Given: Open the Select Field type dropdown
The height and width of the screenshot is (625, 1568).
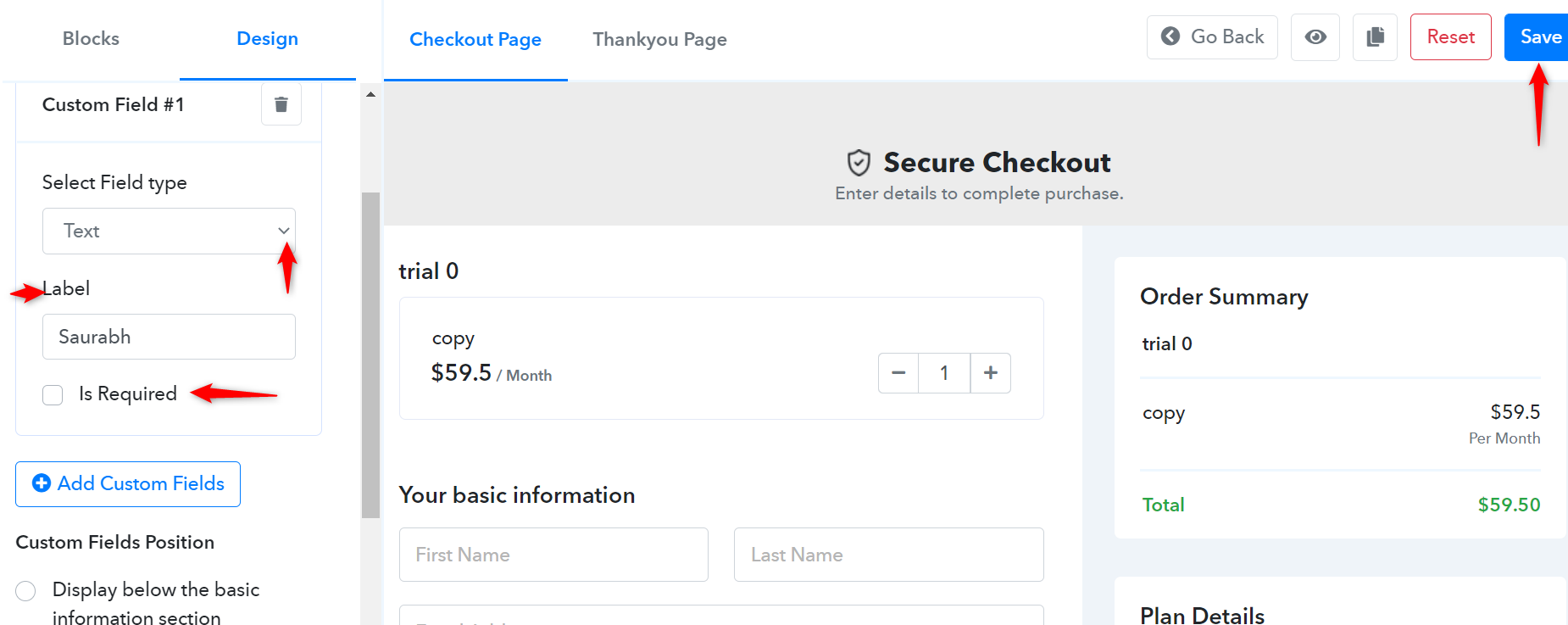Looking at the screenshot, I should click(169, 231).
